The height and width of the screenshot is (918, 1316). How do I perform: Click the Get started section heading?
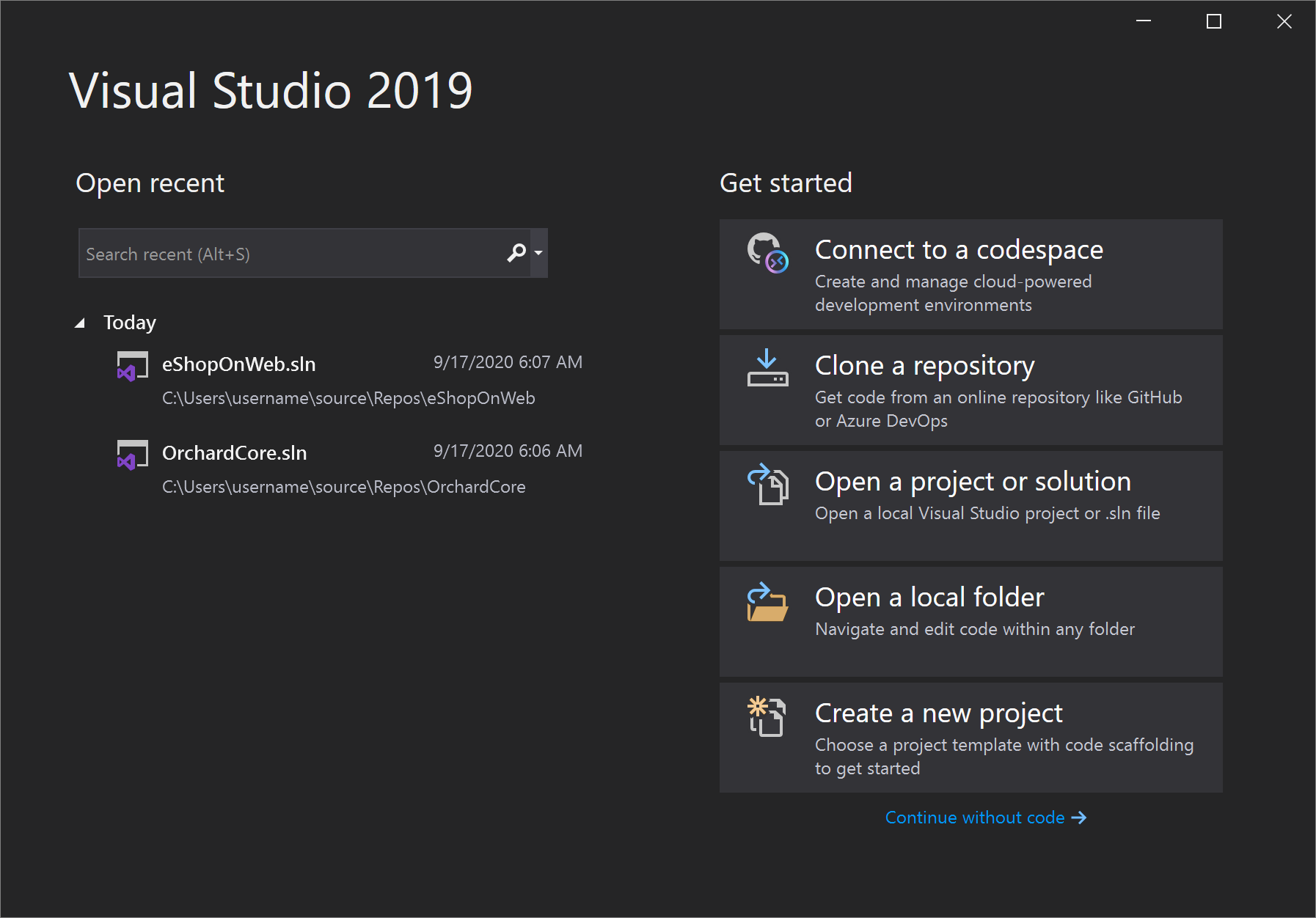pyautogui.click(x=786, y=183)
